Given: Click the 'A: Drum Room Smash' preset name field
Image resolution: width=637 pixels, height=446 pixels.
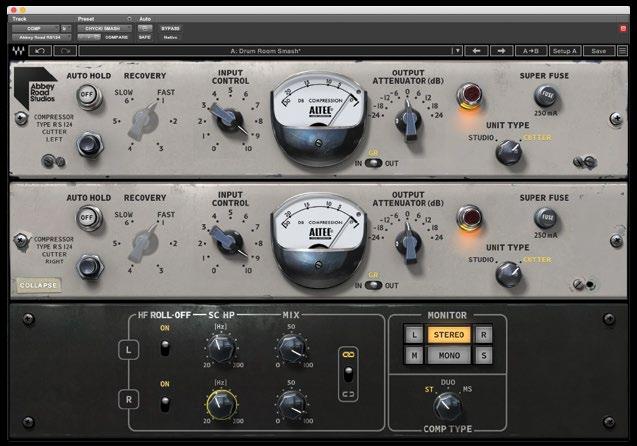Looking at the screenshot, I should tap(265, 51).
